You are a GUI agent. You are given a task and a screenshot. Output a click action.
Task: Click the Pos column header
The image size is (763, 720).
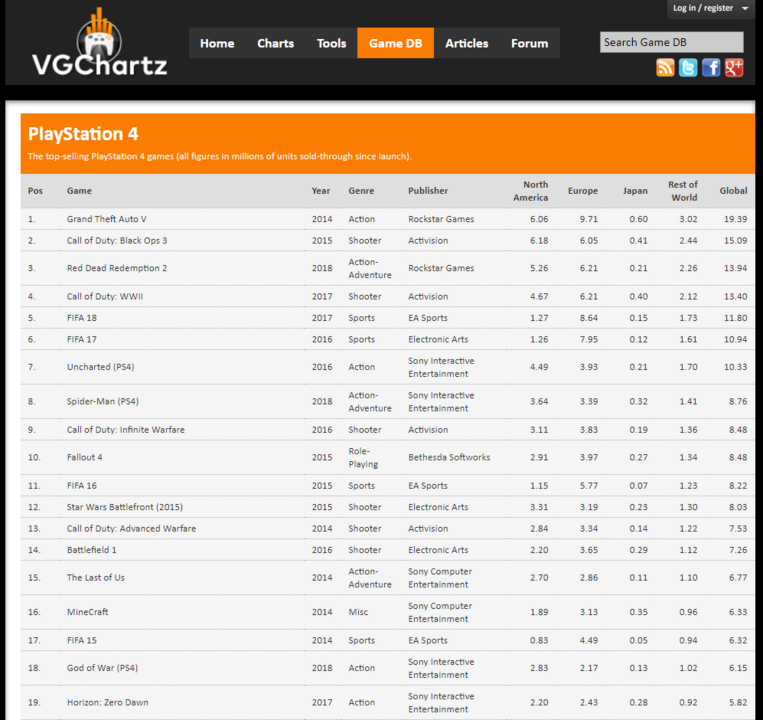[35, 191]
